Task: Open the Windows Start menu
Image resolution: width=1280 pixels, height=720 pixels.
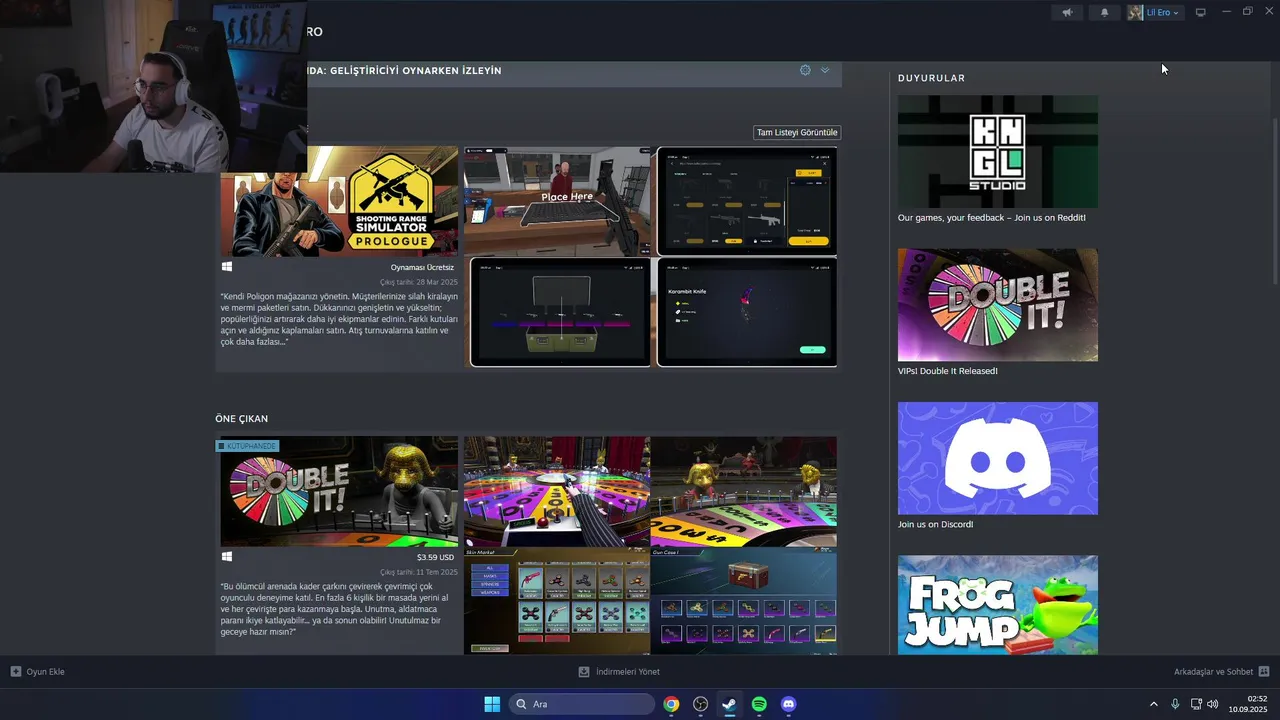Action: 492,704
